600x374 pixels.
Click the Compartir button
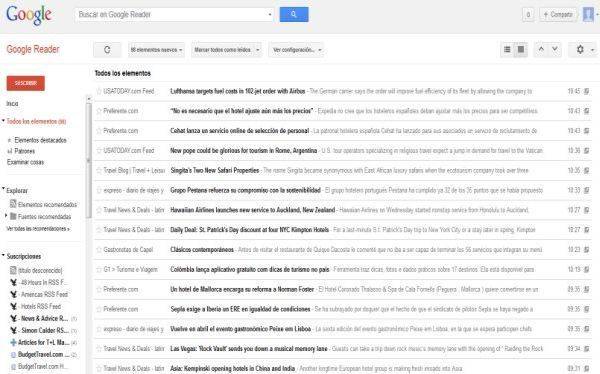click(558, 15)
